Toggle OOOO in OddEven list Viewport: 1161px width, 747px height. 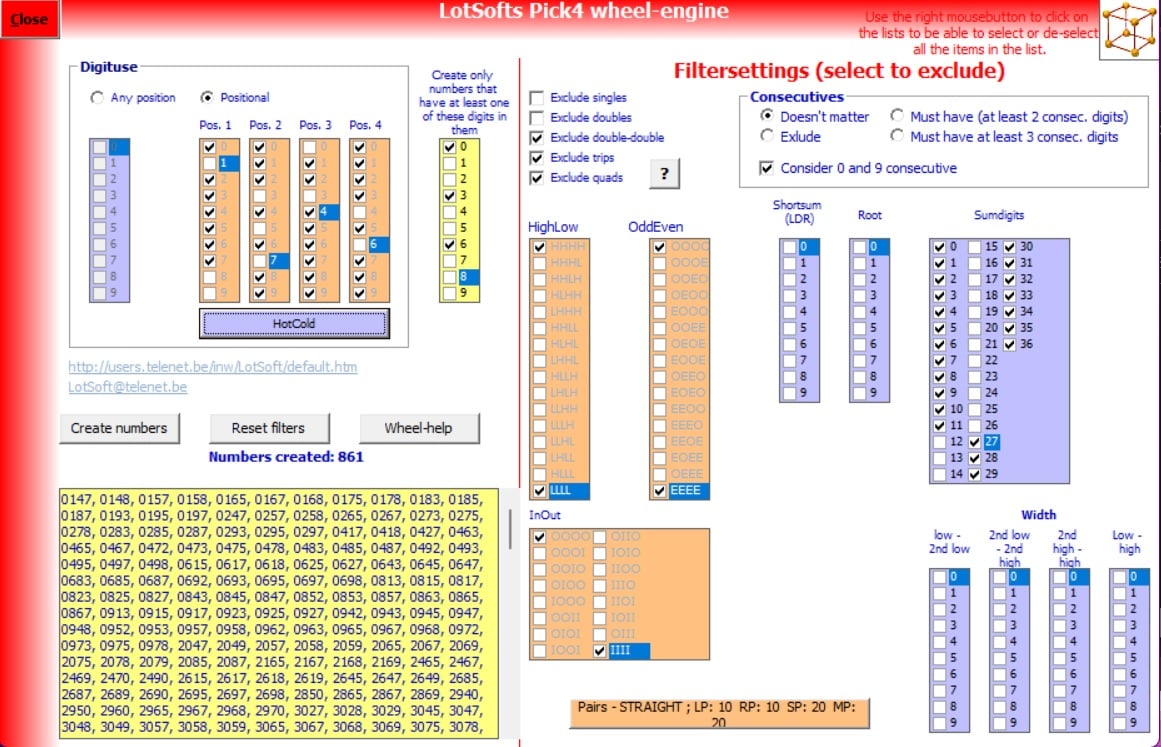click(x=659, y=247)
